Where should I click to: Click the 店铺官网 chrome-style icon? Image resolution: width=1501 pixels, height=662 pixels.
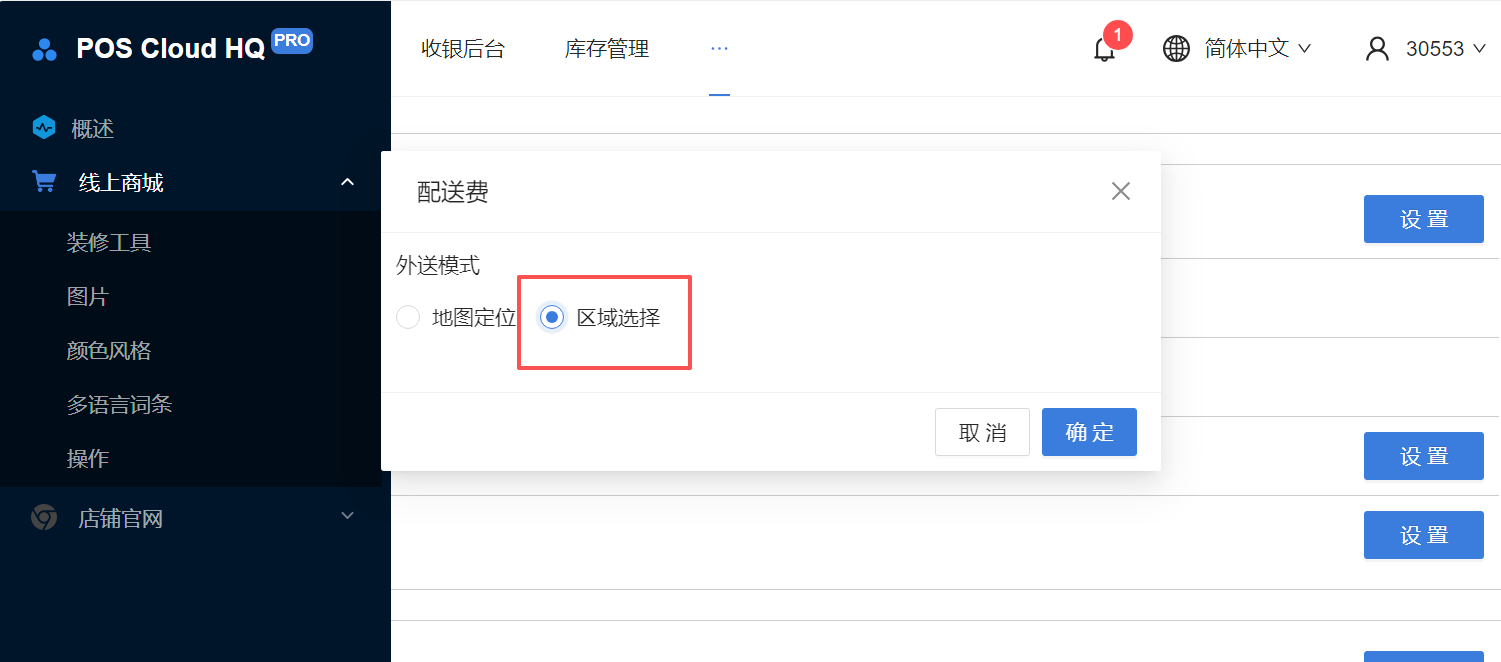pos(43,518)
